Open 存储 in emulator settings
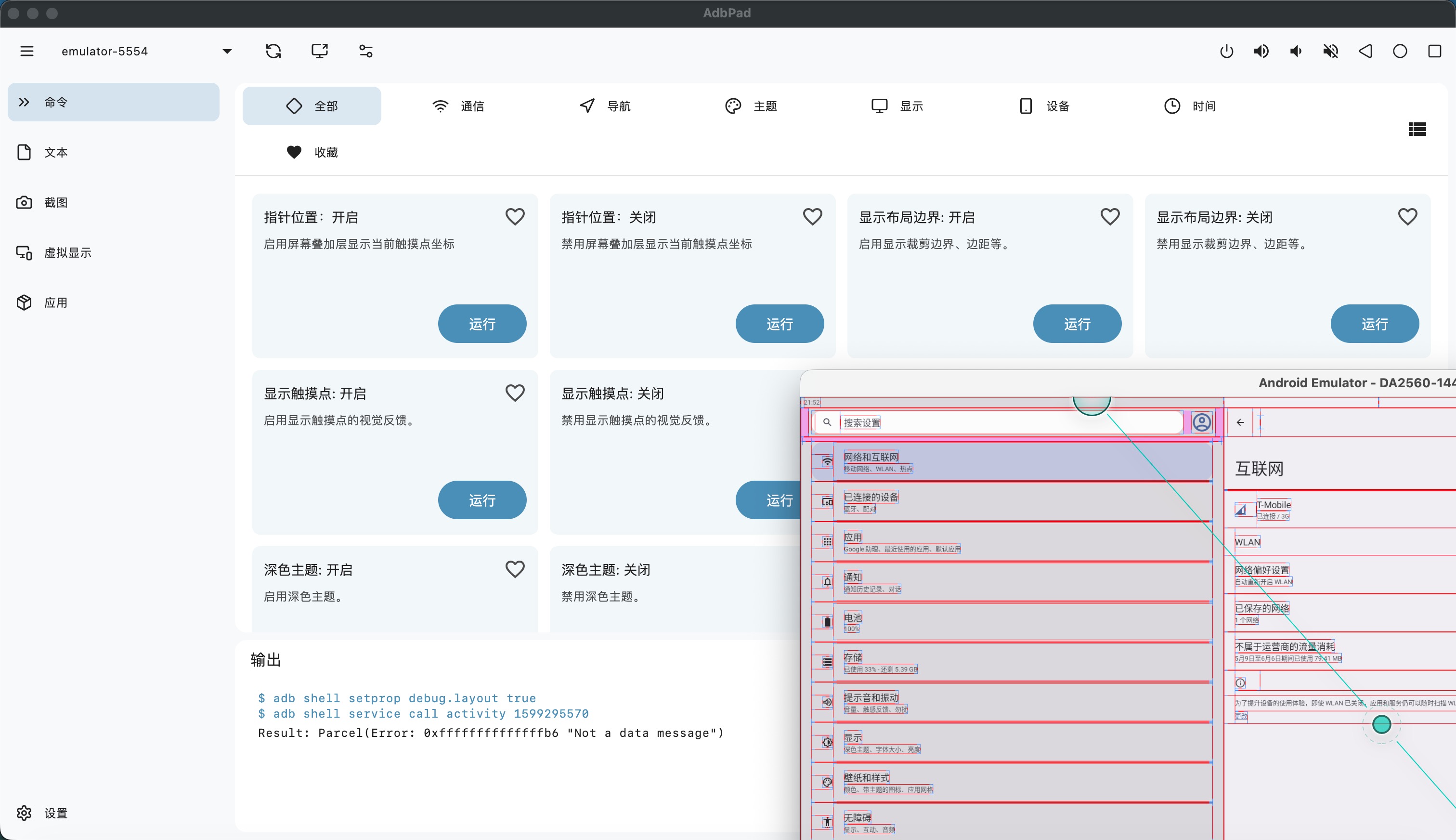The height and width of the screenshot is (840, 1456). click(x=1012, y=662)
